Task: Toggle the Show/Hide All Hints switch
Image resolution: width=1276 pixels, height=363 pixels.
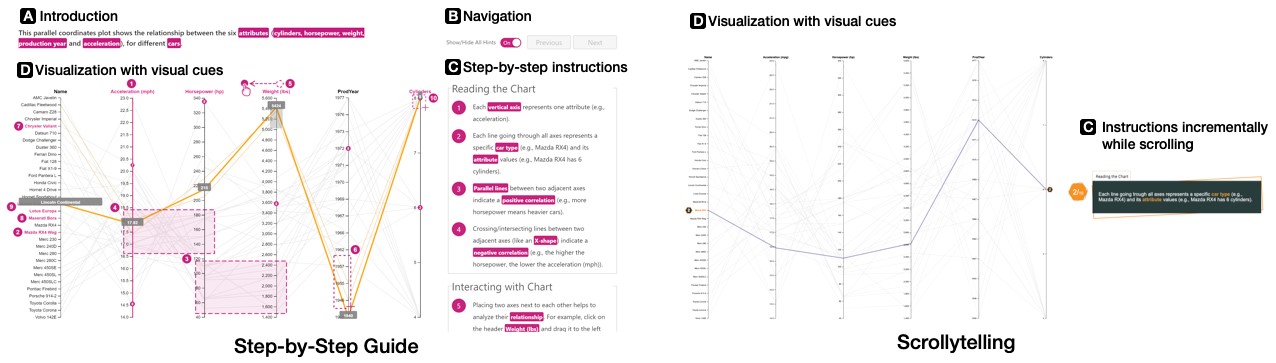Action: point(510,43)
